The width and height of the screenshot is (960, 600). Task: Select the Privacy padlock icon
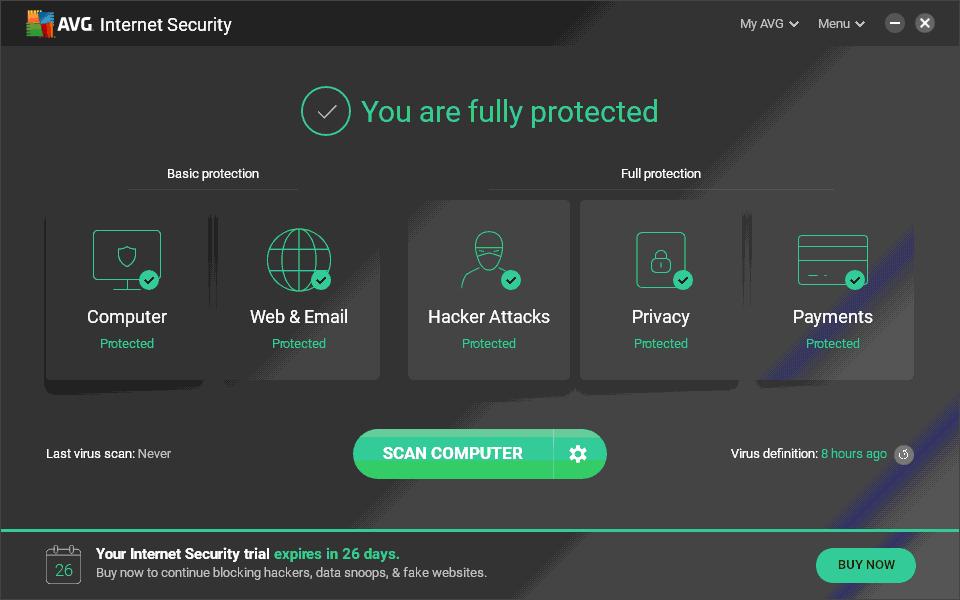click(x=661, y=259)
